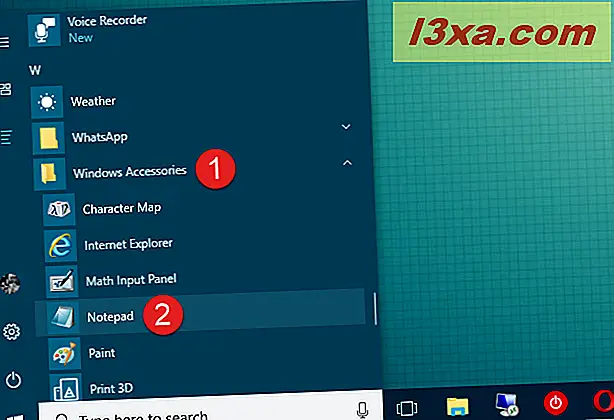
Task: Click the Windows Accessories folder icon
Action: (x=49, y=174)
